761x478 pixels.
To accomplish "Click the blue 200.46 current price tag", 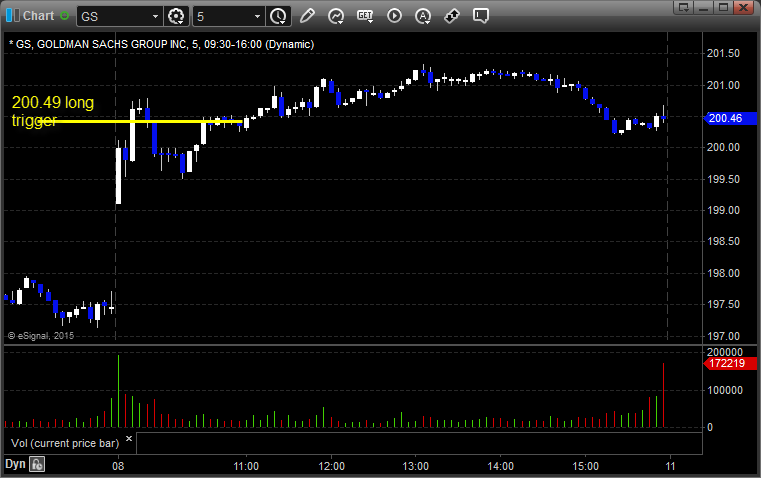I will pos(729,118).
